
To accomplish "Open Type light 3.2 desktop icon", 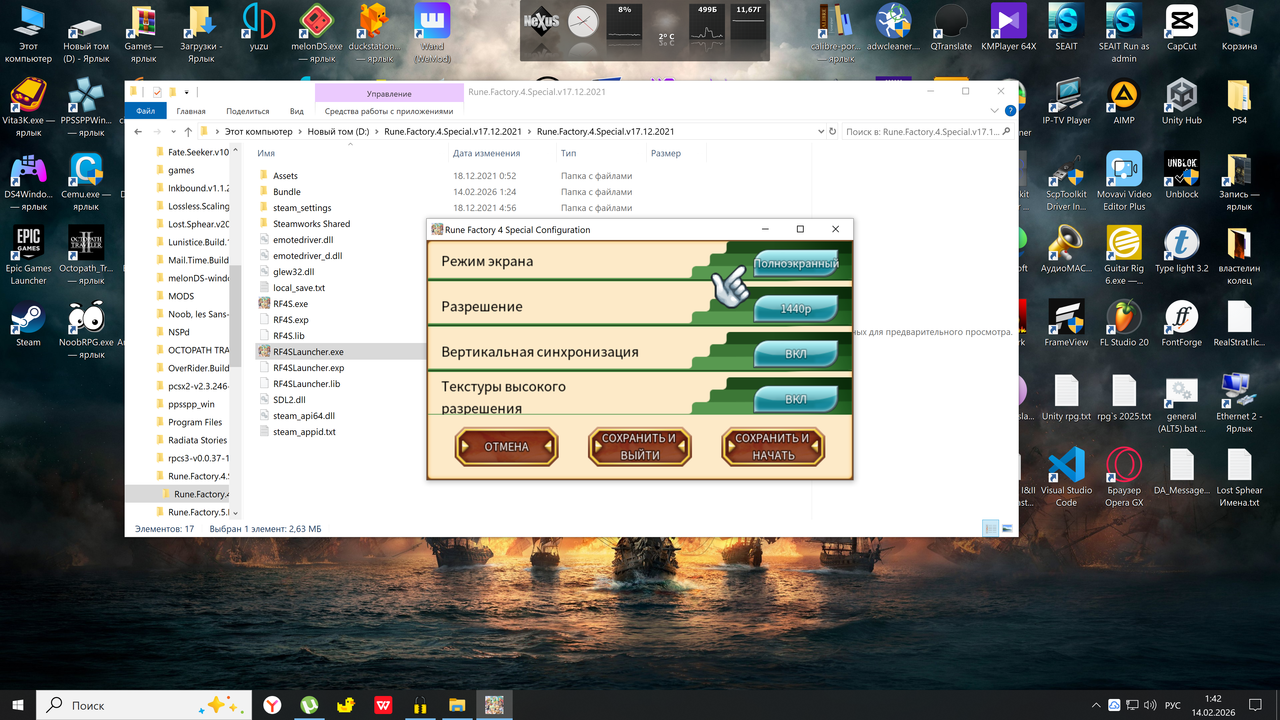I will pos(1181,249).
